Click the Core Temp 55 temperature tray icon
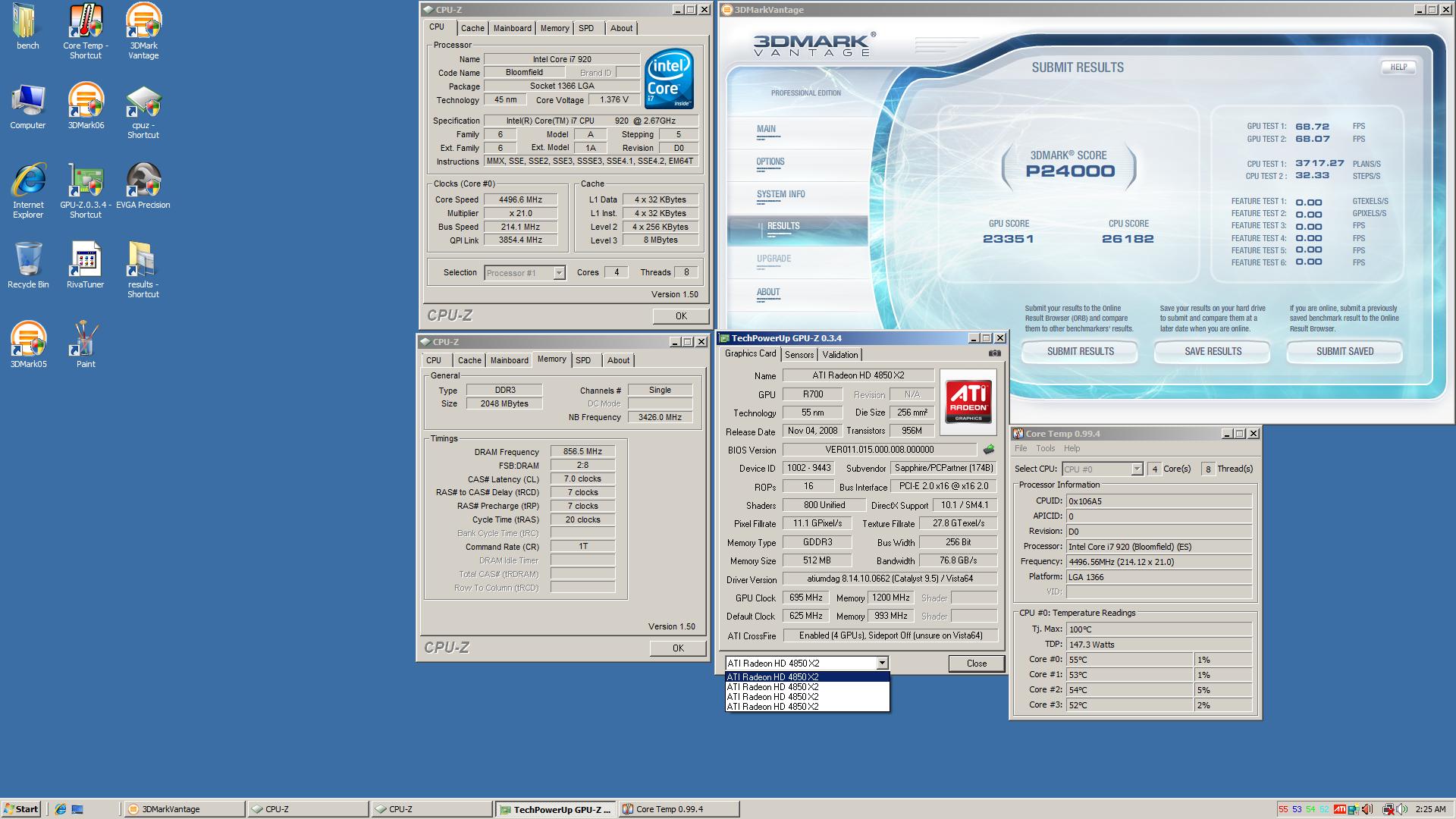This screenshot has height=819, width=1456. [1283, 809]
